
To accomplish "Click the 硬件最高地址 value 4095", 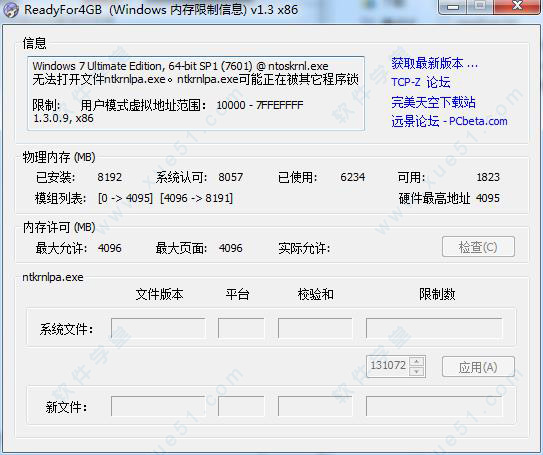I will click(x=488, y=198).
